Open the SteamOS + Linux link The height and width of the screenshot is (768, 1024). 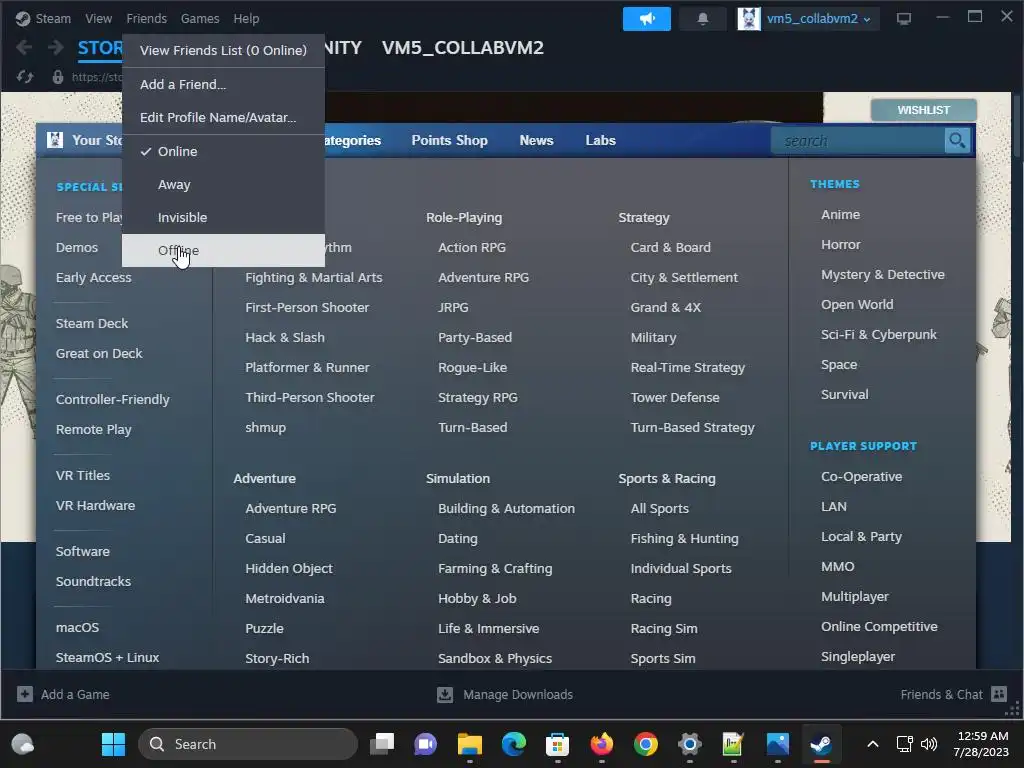107,657
